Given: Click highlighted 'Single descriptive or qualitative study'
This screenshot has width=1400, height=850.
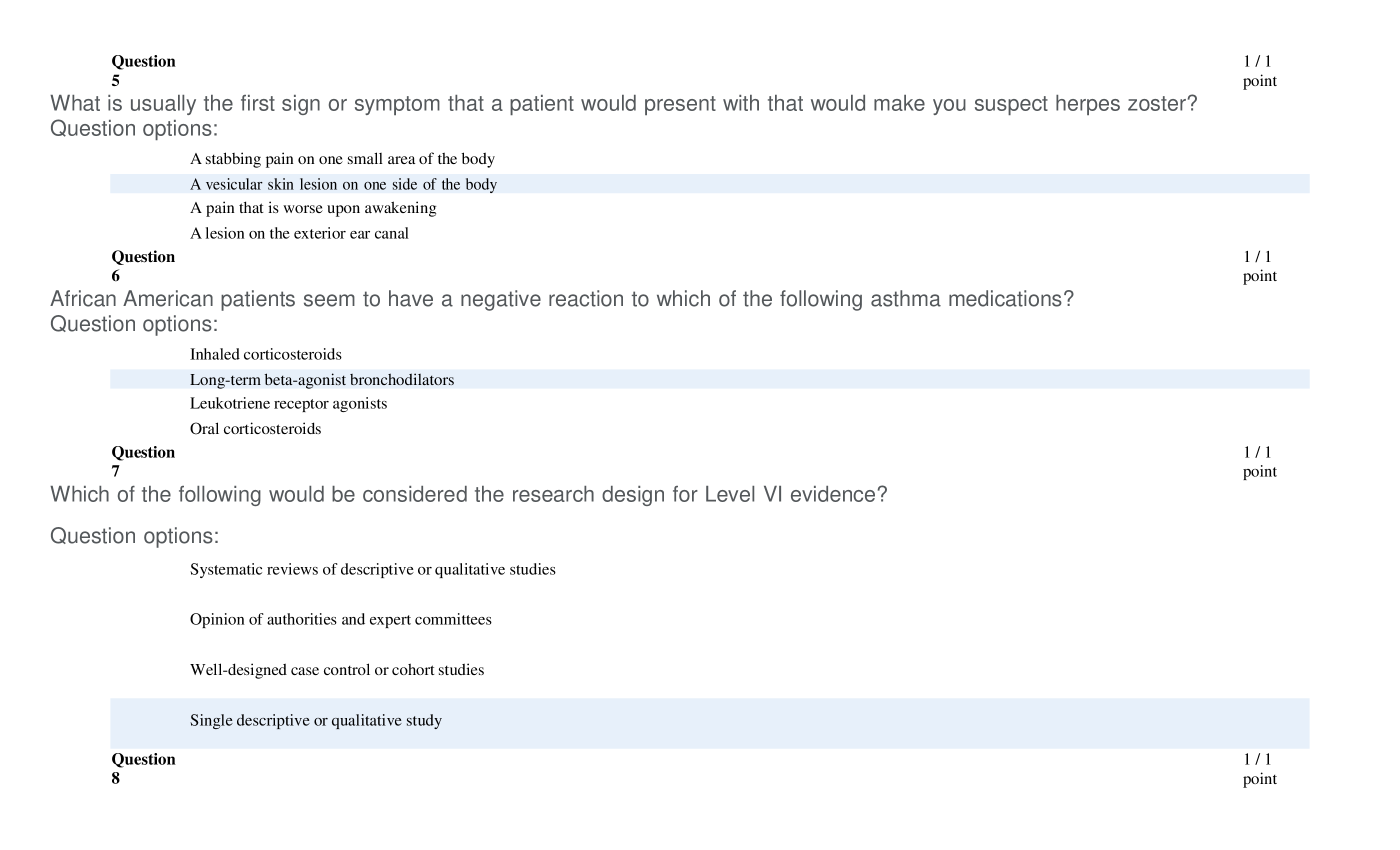Looking at the screenshot, I should (x=315, y=720).
